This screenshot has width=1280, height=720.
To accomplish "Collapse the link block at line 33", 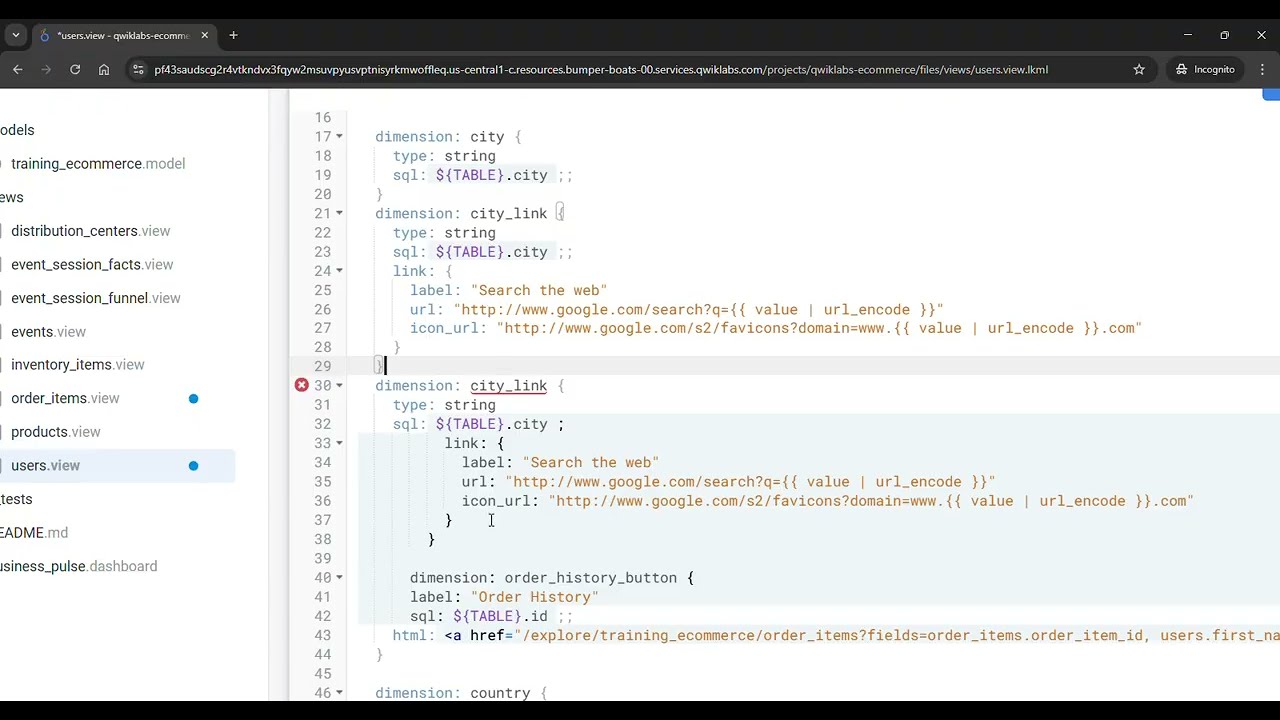I will click(x=339, y=443).
